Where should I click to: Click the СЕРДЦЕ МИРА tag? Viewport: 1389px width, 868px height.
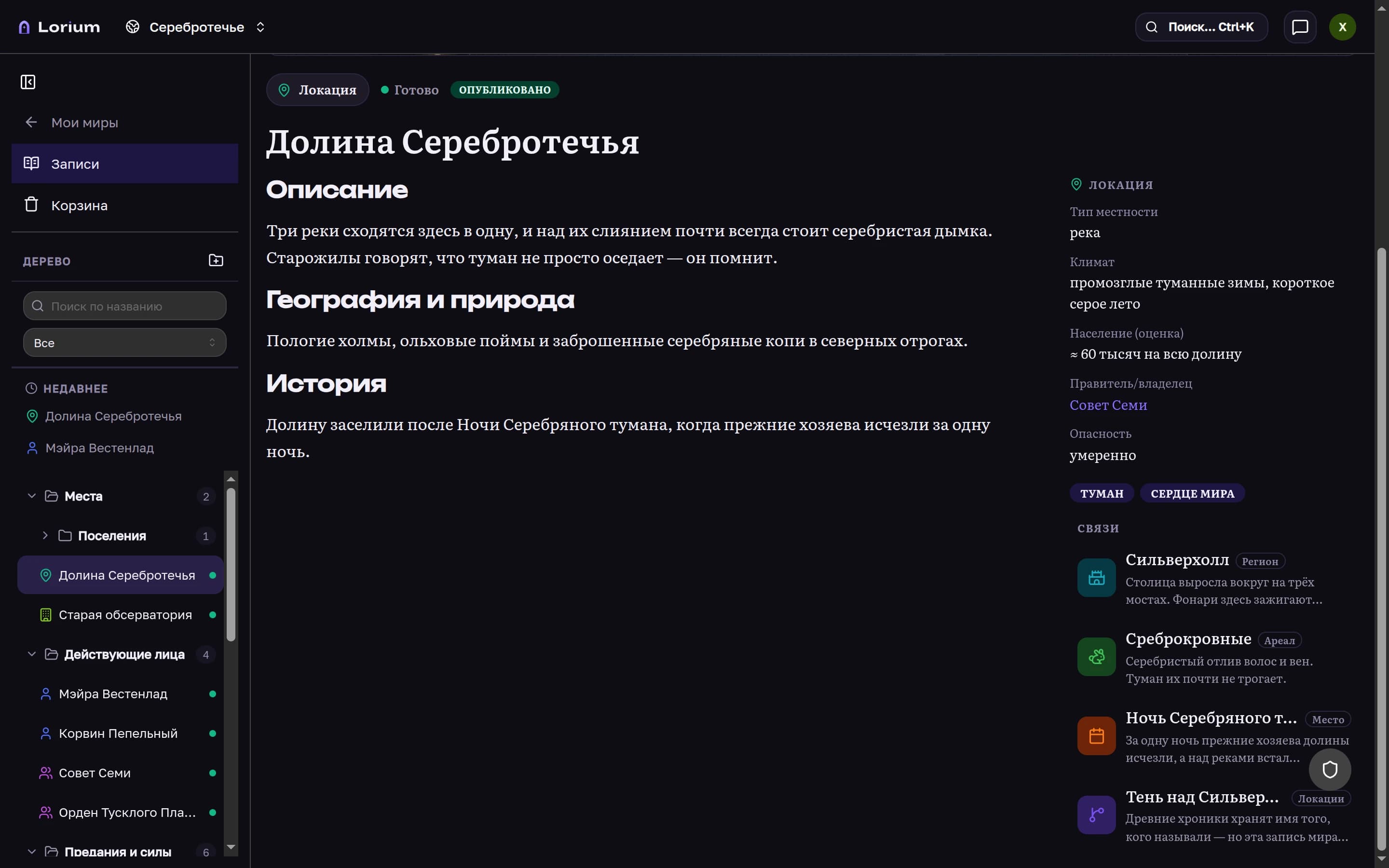1192,494
